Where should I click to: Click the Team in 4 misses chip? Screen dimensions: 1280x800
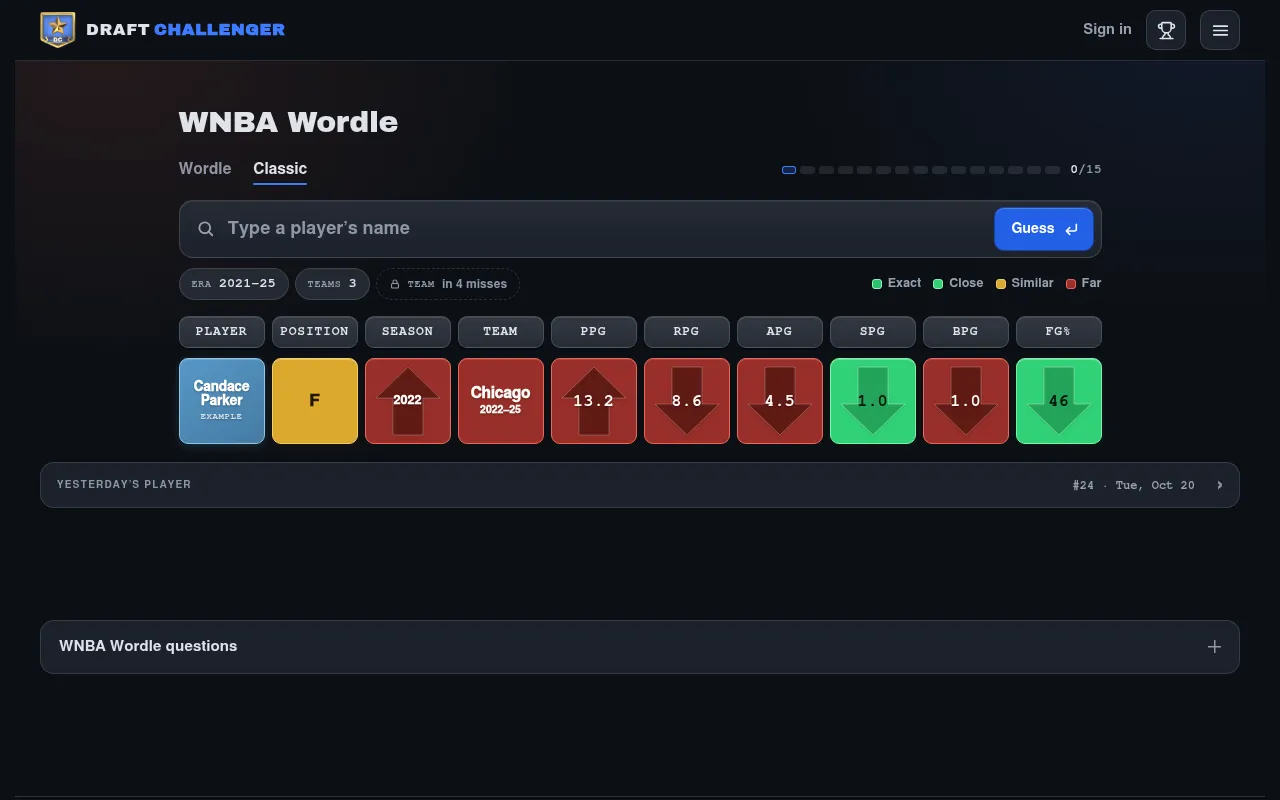click(448, 284)
